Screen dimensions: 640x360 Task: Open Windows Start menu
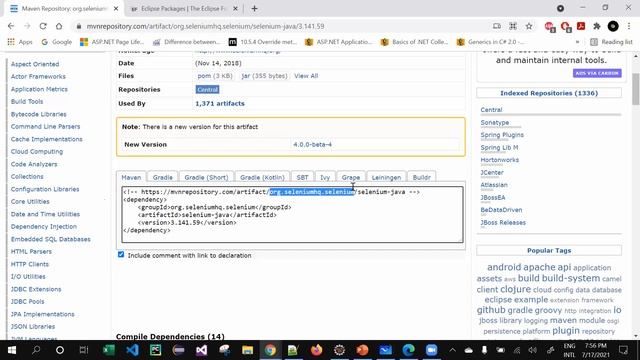click(x=12, y=350)
